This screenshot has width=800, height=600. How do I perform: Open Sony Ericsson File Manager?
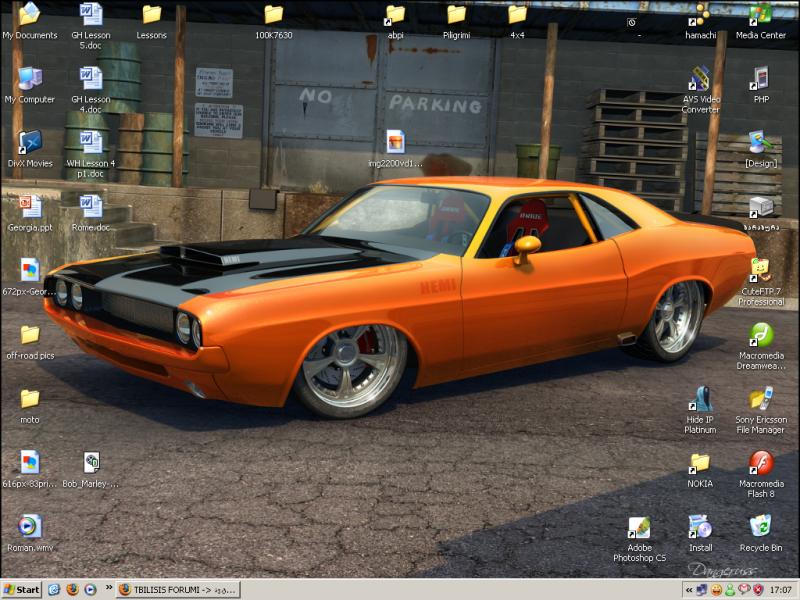pyautogui.click(x=761, y=411)
